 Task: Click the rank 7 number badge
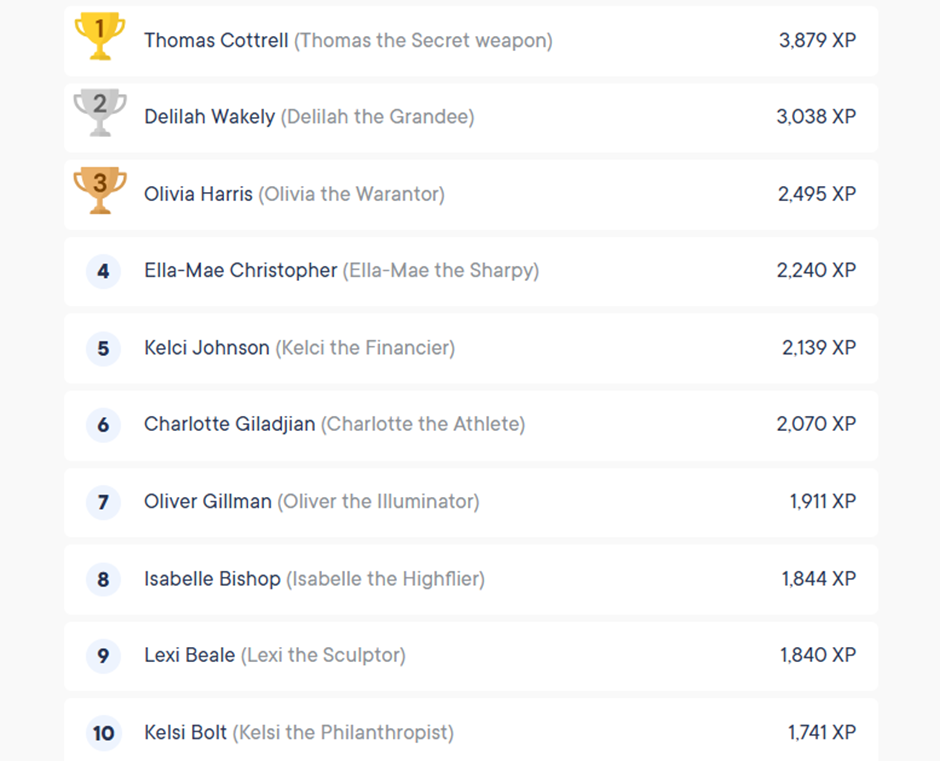coord(103,502)
